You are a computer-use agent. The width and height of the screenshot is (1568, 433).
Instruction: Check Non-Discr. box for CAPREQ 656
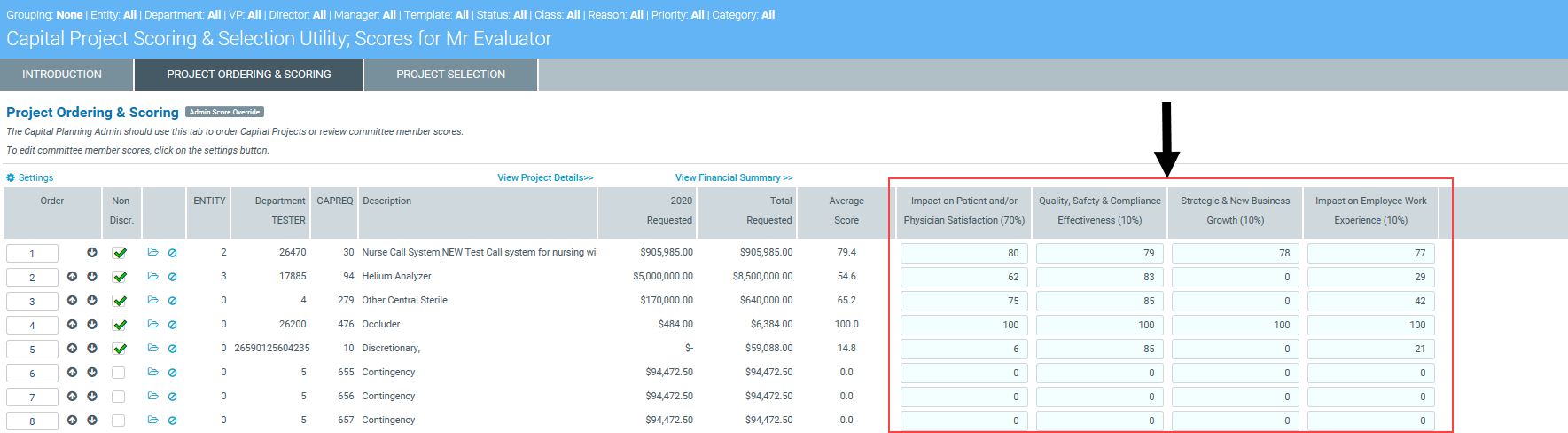pyautogui.click(x=119, y=397)
